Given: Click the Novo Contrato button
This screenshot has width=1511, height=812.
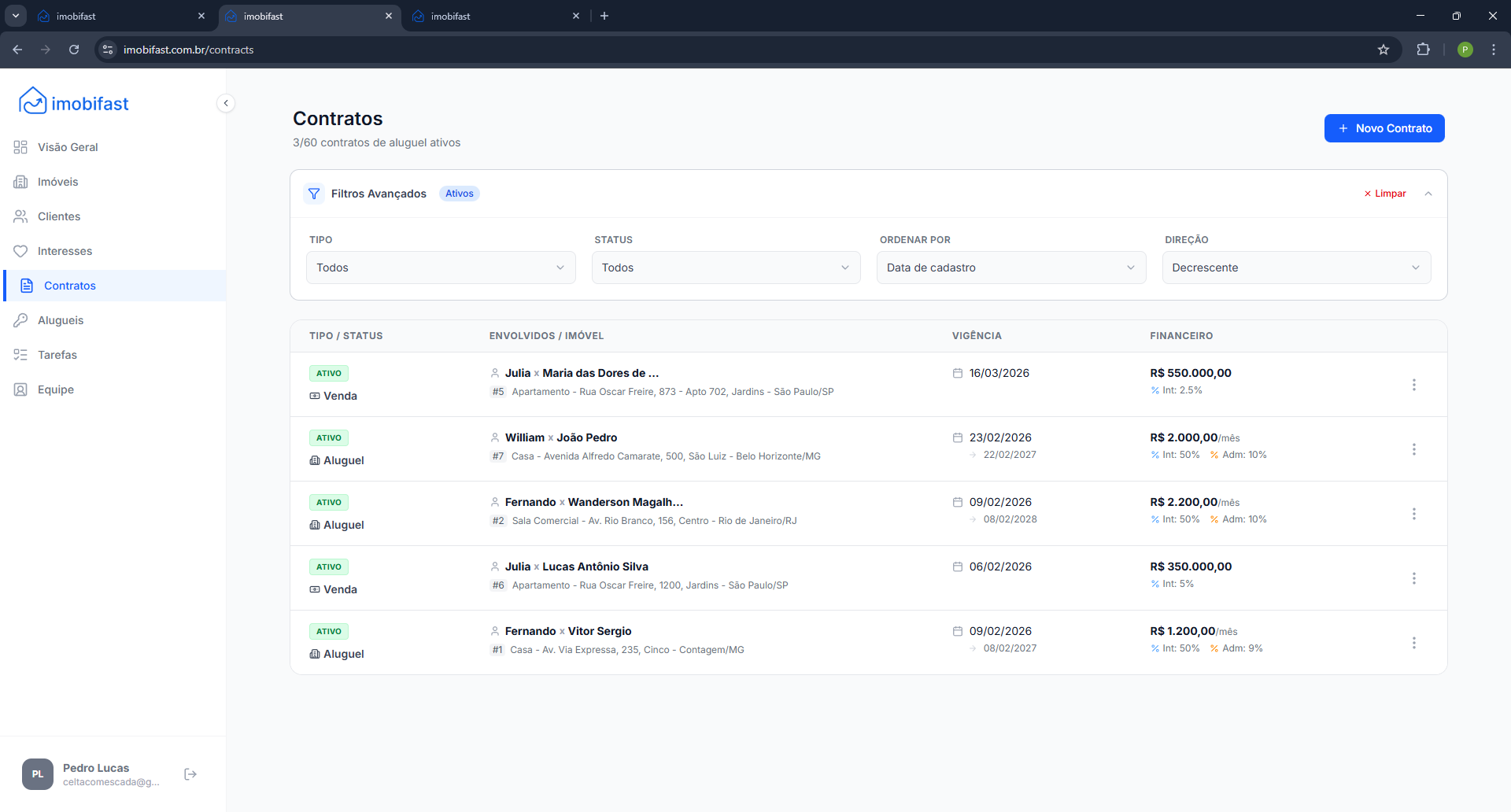Looking at the screenshot, I should click(1384, 128).
